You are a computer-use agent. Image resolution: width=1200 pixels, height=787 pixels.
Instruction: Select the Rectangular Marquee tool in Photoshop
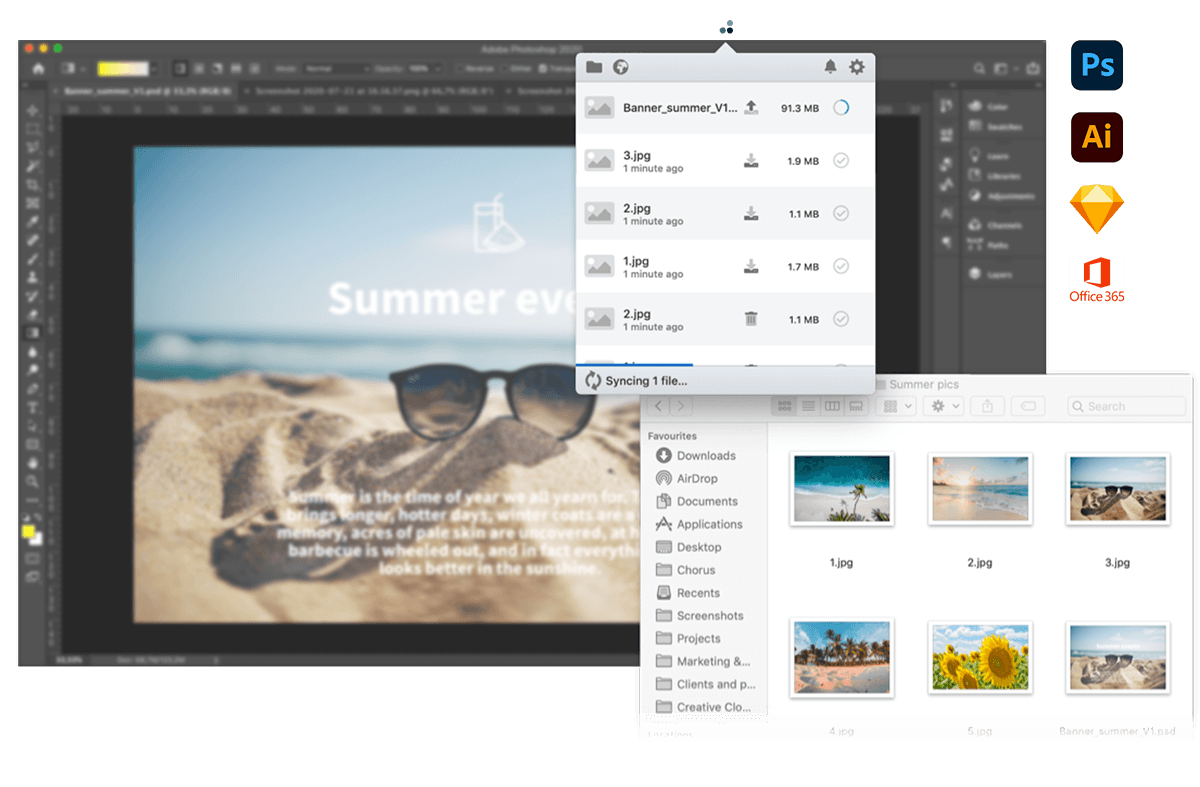coord(33,129)
